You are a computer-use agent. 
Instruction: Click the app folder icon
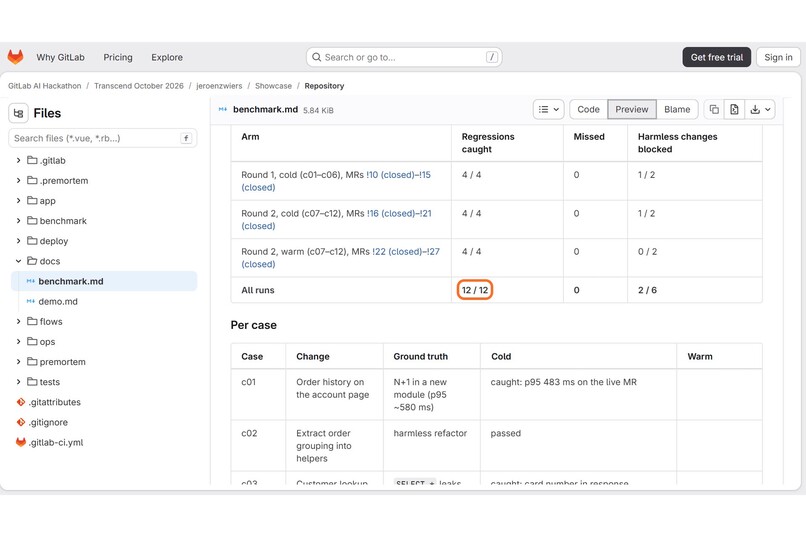[x=32, y=200]
